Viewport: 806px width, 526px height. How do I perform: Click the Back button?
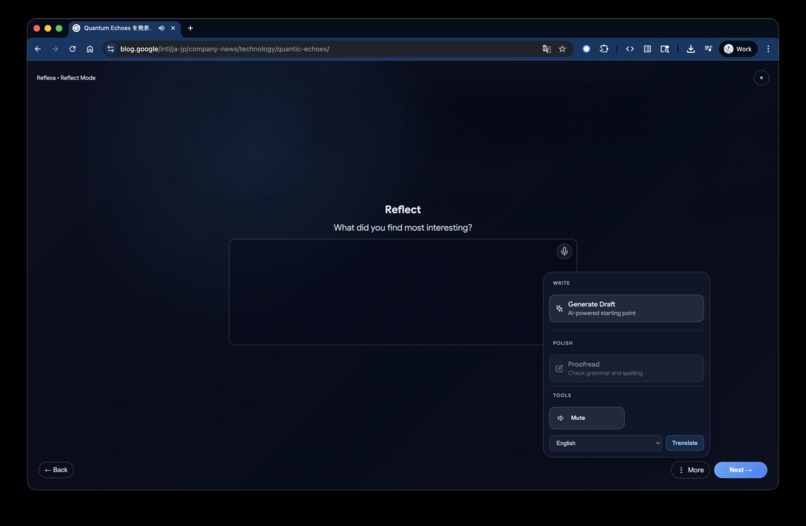56,470
